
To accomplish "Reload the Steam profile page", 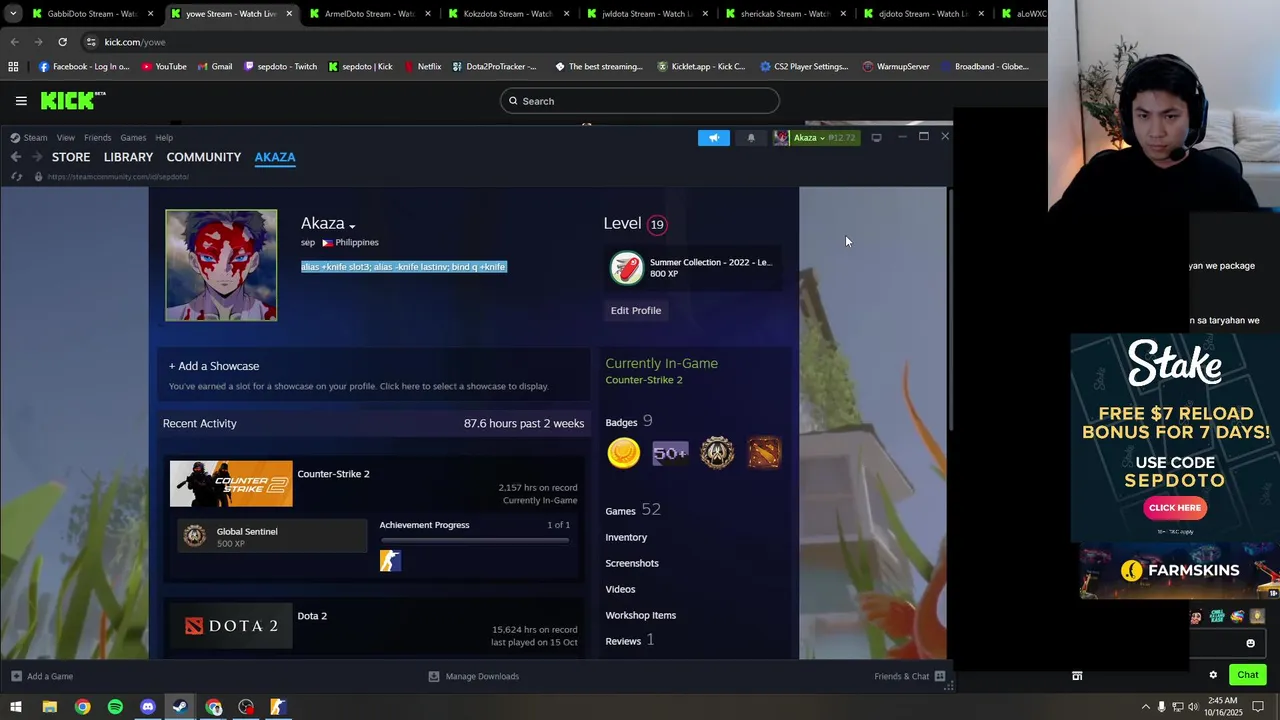I will 16,177.
